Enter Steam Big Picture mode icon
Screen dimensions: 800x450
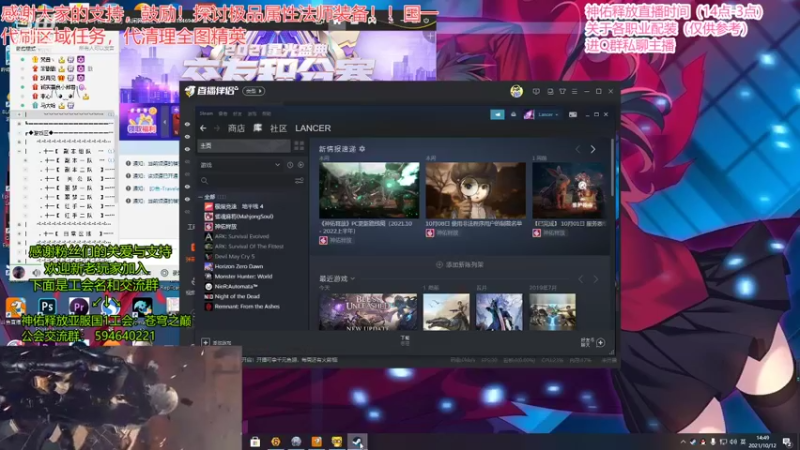573,114
